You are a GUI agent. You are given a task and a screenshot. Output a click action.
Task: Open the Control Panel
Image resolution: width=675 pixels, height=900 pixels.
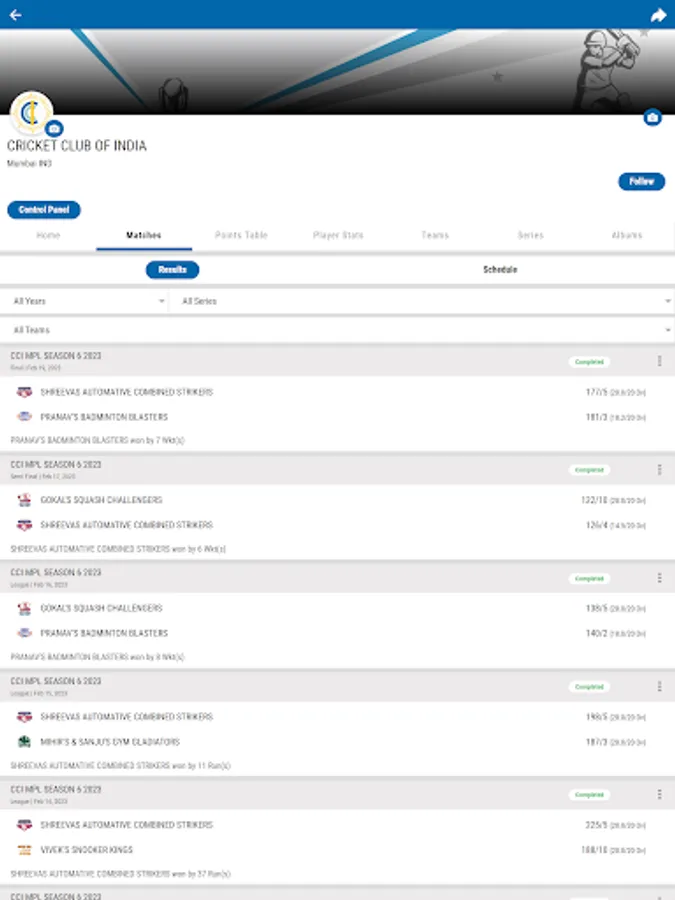point(44,210)
